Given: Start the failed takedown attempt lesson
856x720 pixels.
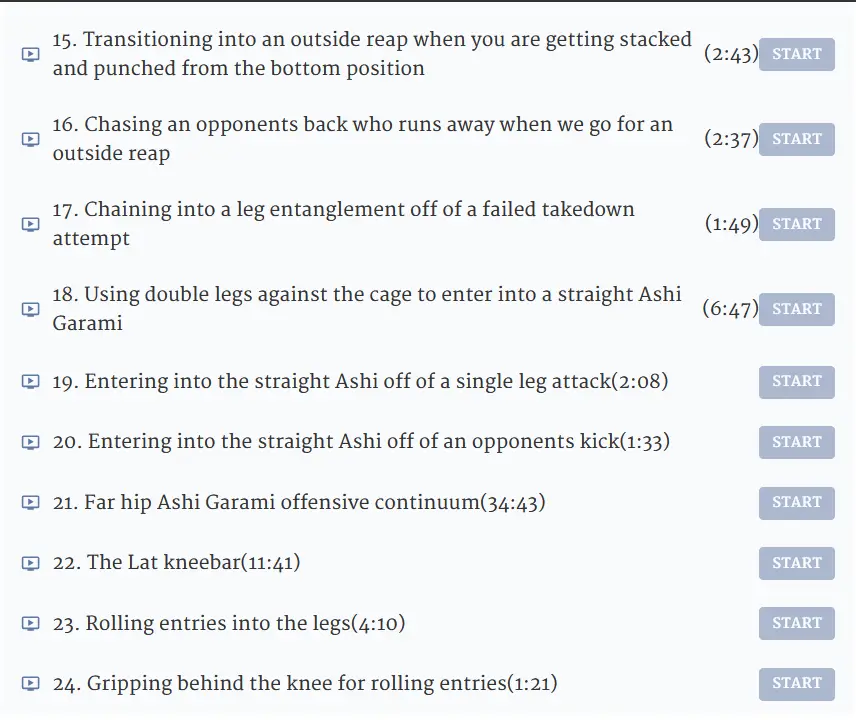Looking at the screenshot, I should coord(796,224).
